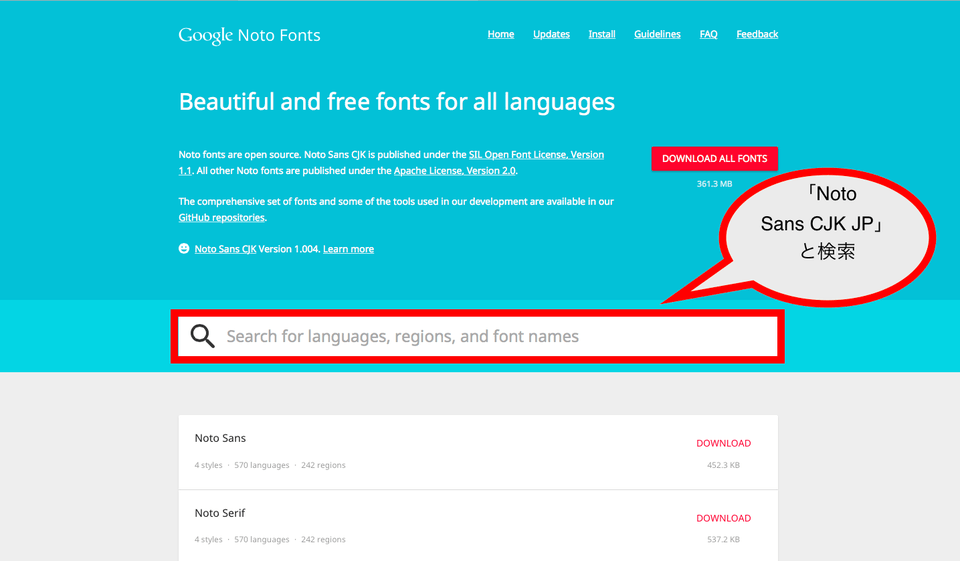The height and width of the screenshot is (561, 960).
Task: Follow the Apache License, Version 2.0 link
Action: [455, 171]
